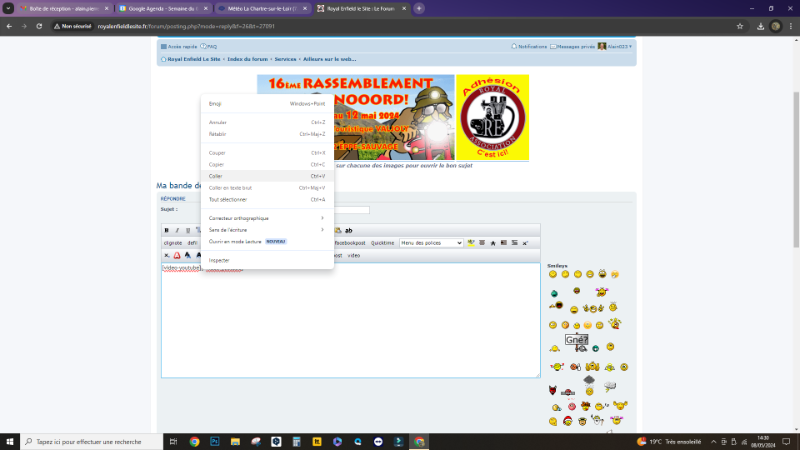The image size is (800, 450).
Task: Click the Non sécurisé site info chip
Action: (73, 26)
